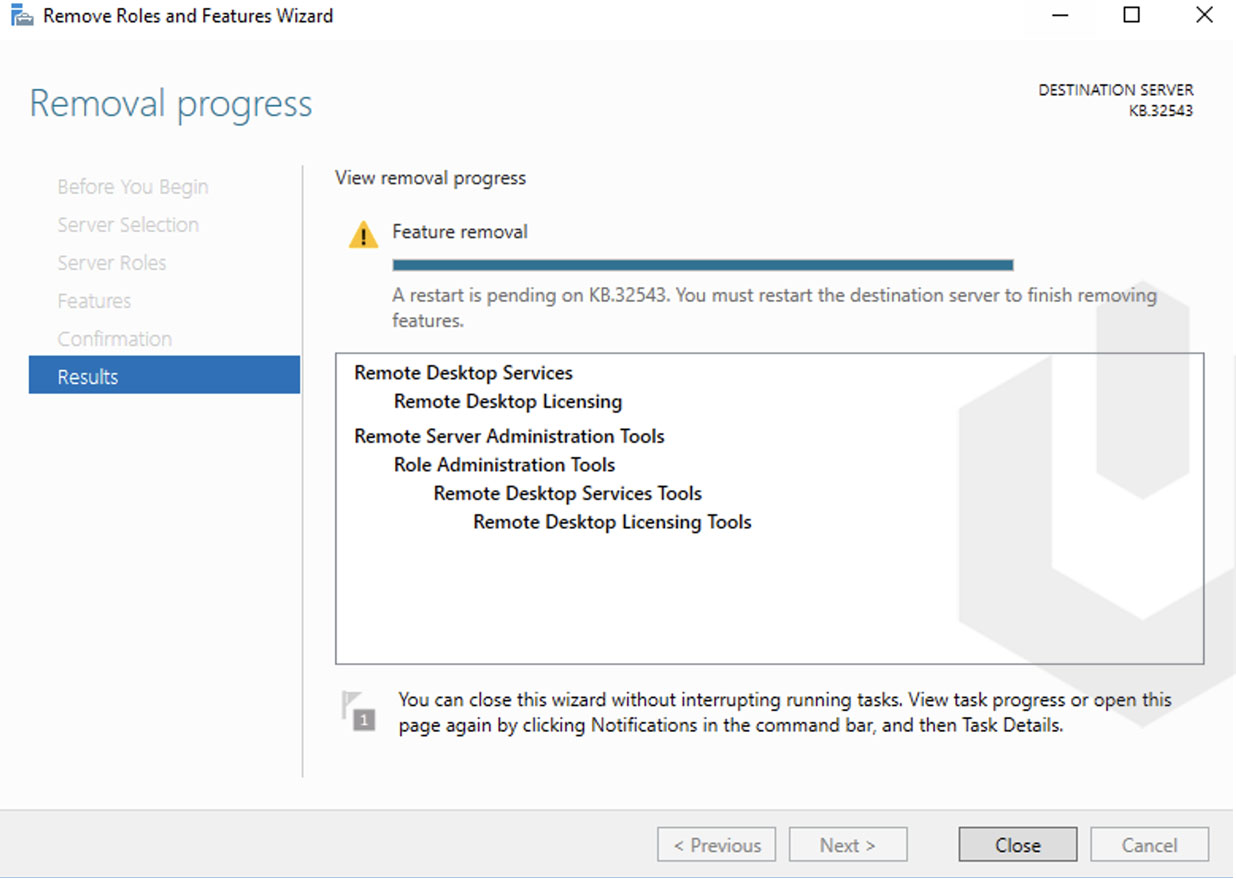Image resolution: width=1236 pixels, height=879 pixels.
Task: Select Remote Desktop Licensing entry
Action: pyautogui.click(x=507, y=401)
